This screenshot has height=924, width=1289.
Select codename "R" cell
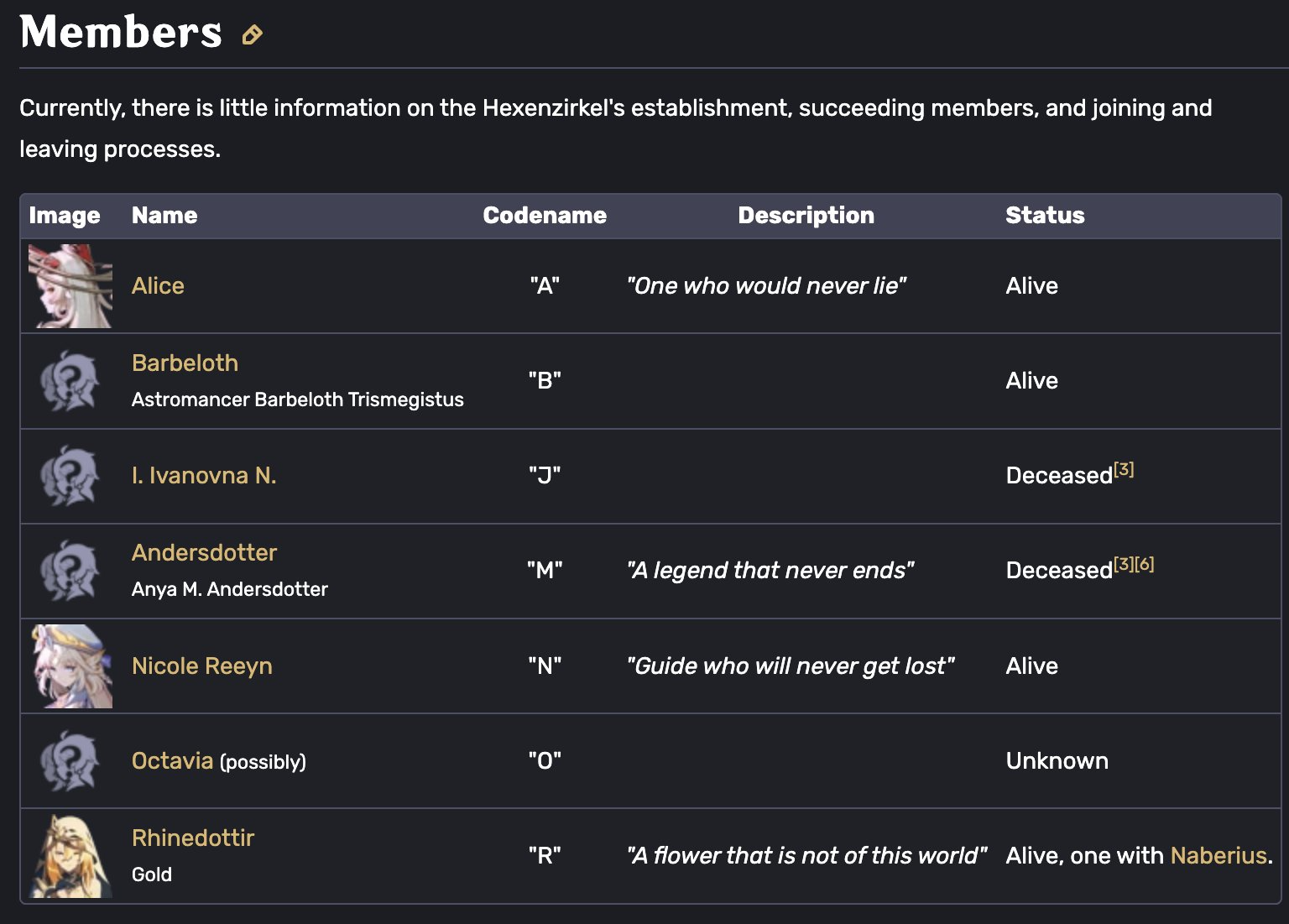545,855
